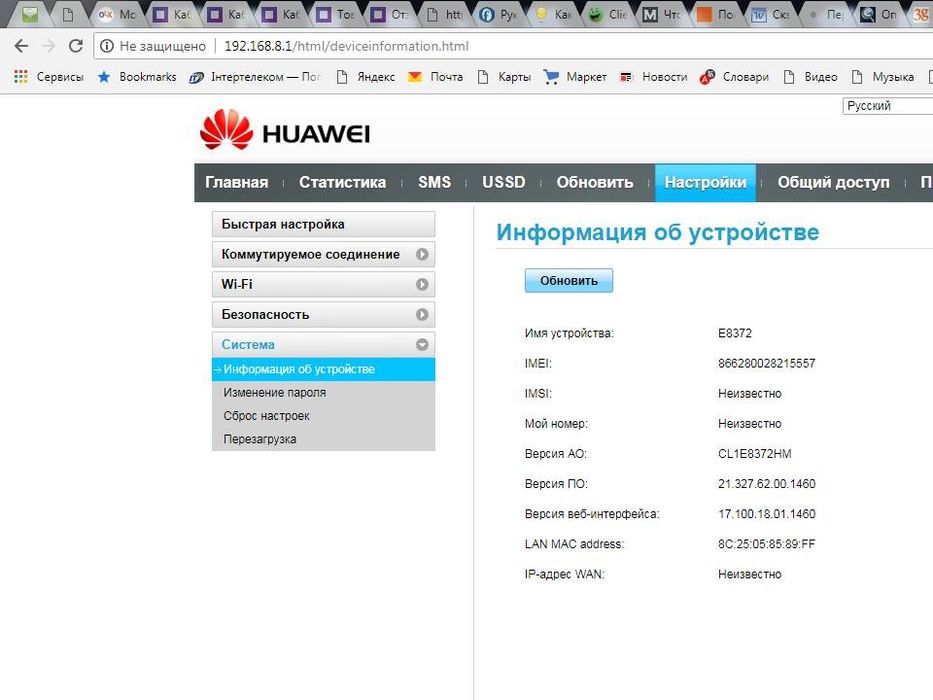Image resolution: width=933 pixels, height=700 pixels.
Task: Open the Яндекс bookmark
Action: click(x=365, y=77)
